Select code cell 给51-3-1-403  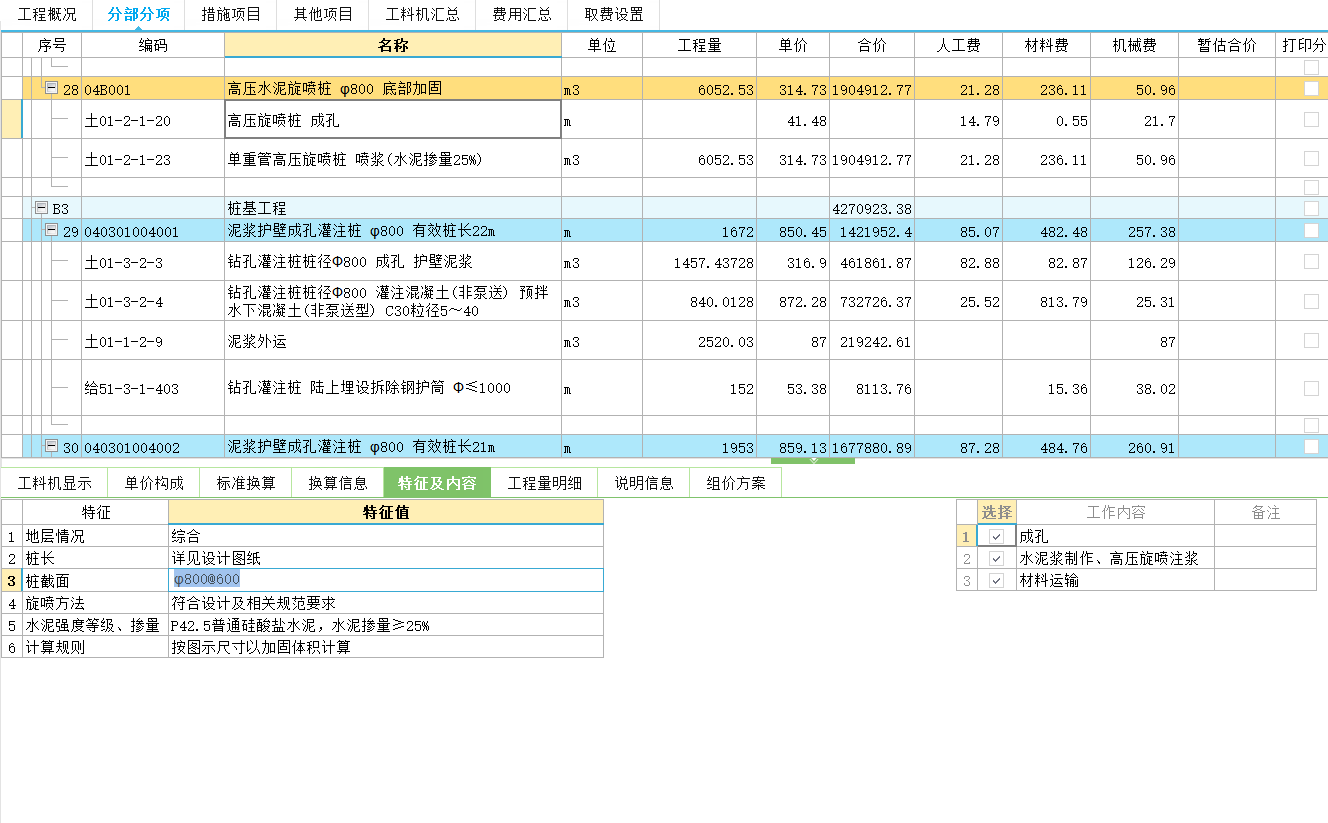(x=153, y=388)
